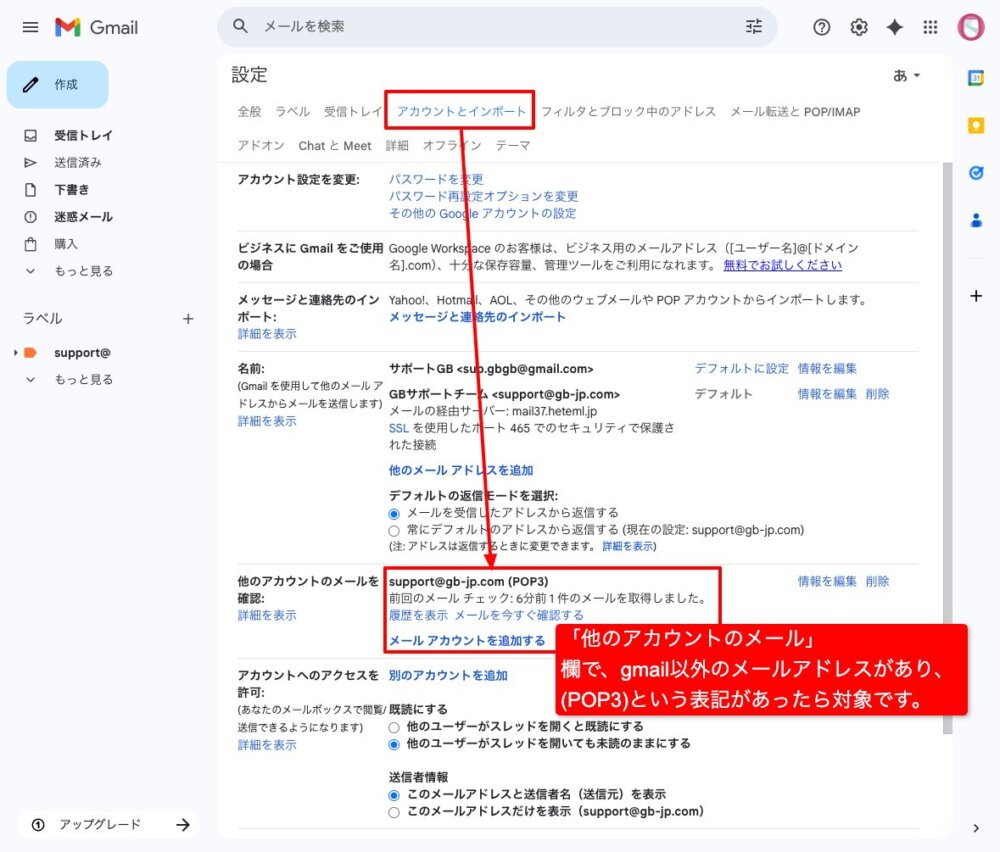Select メールを受信したアドレスから返信する radio button
1000x852 pixels.
point(395,513)
